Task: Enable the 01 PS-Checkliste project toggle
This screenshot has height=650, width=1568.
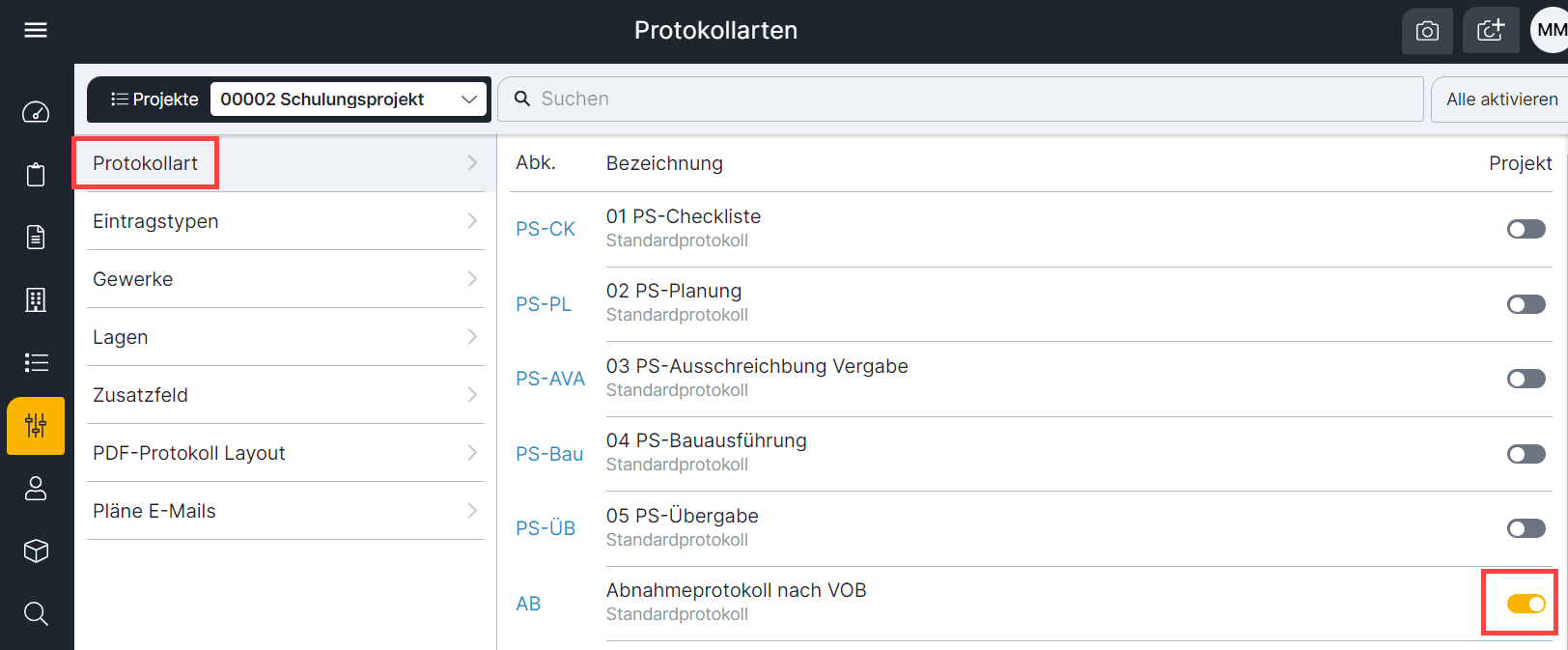Action: [1526, 229]
